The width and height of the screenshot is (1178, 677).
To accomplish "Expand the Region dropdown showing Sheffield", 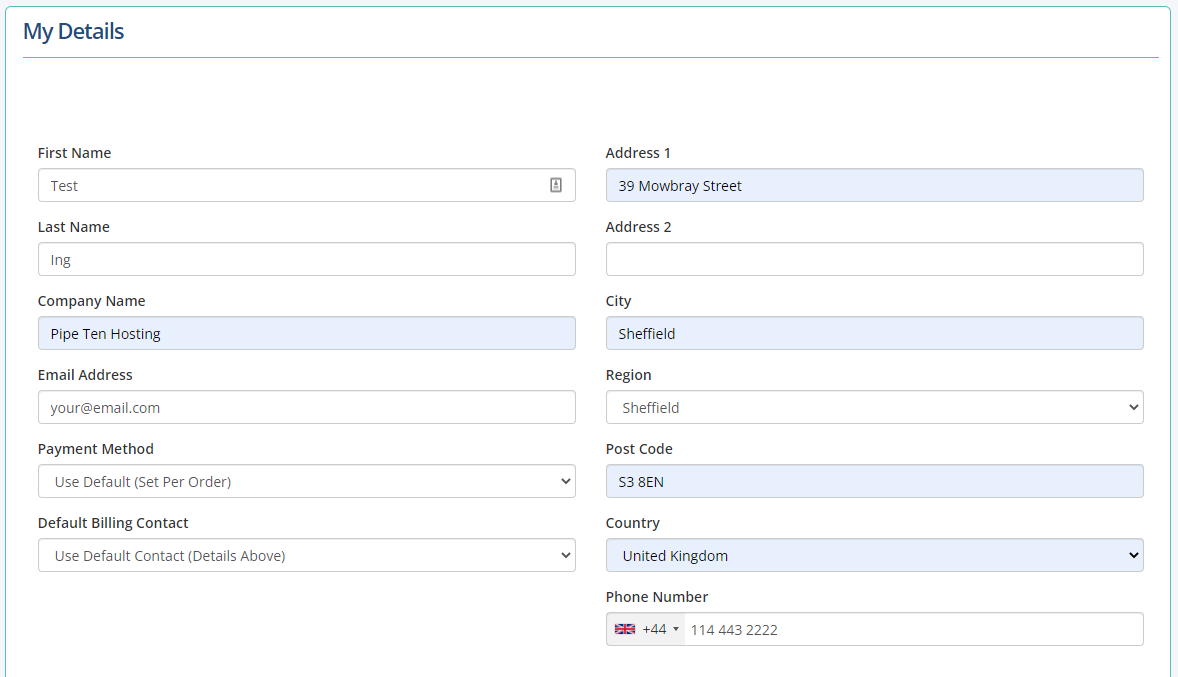I will coord(874,407).
